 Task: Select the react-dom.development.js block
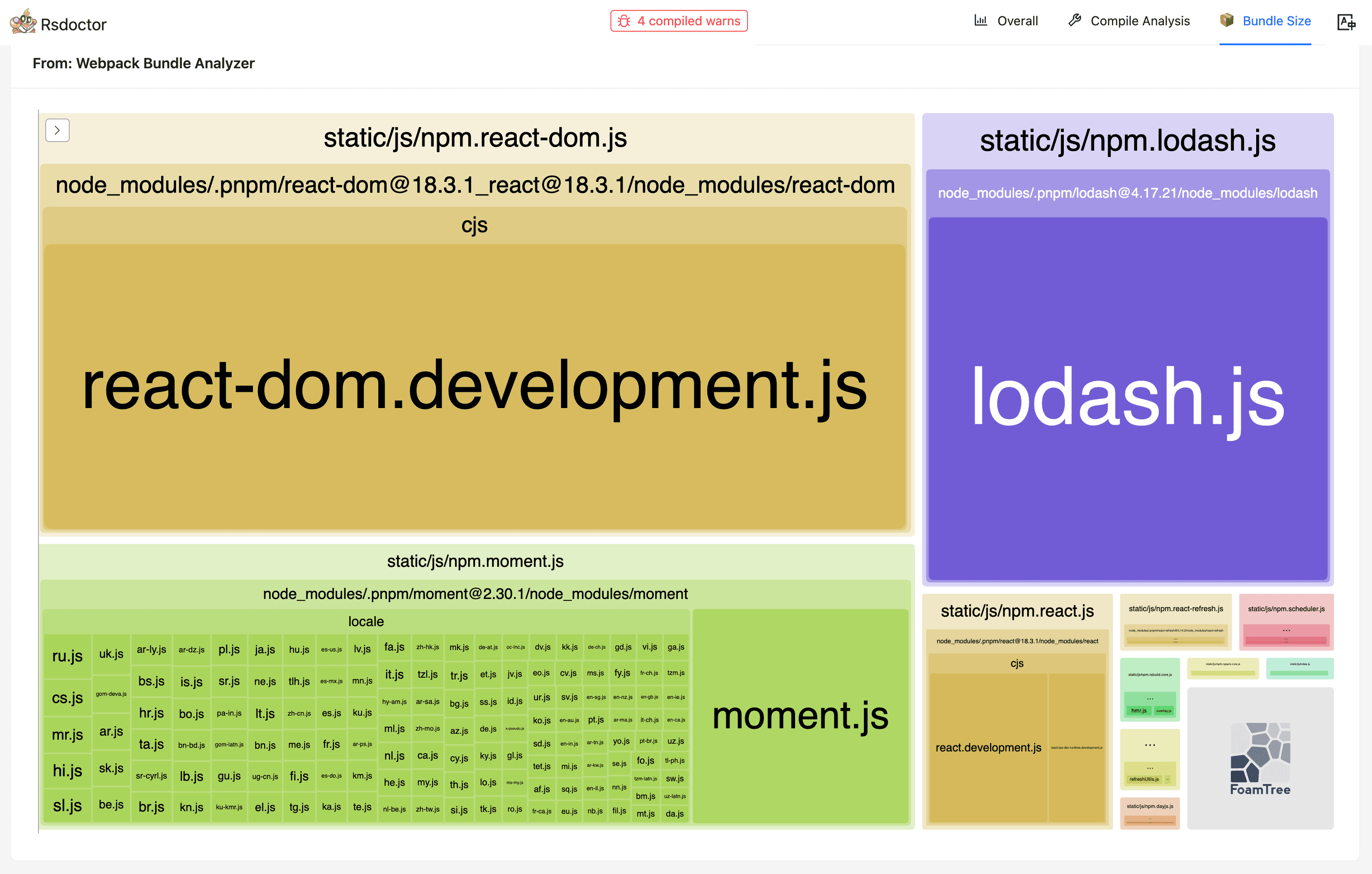(474, 386)
